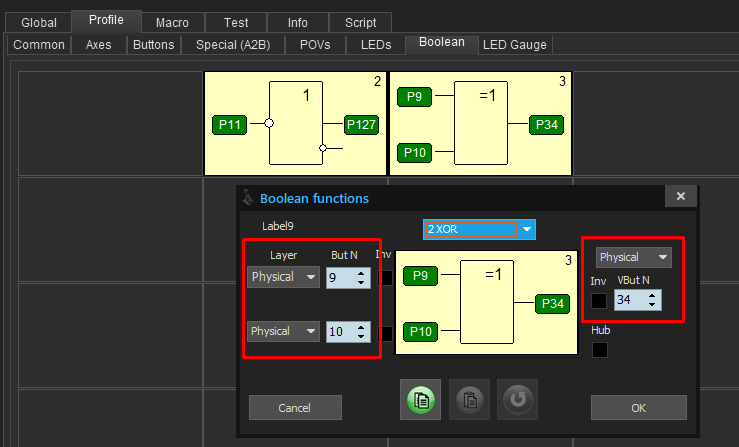Close the Boolean functions dialog
Screen dimensions: 739x447
[x=680, y=197]
